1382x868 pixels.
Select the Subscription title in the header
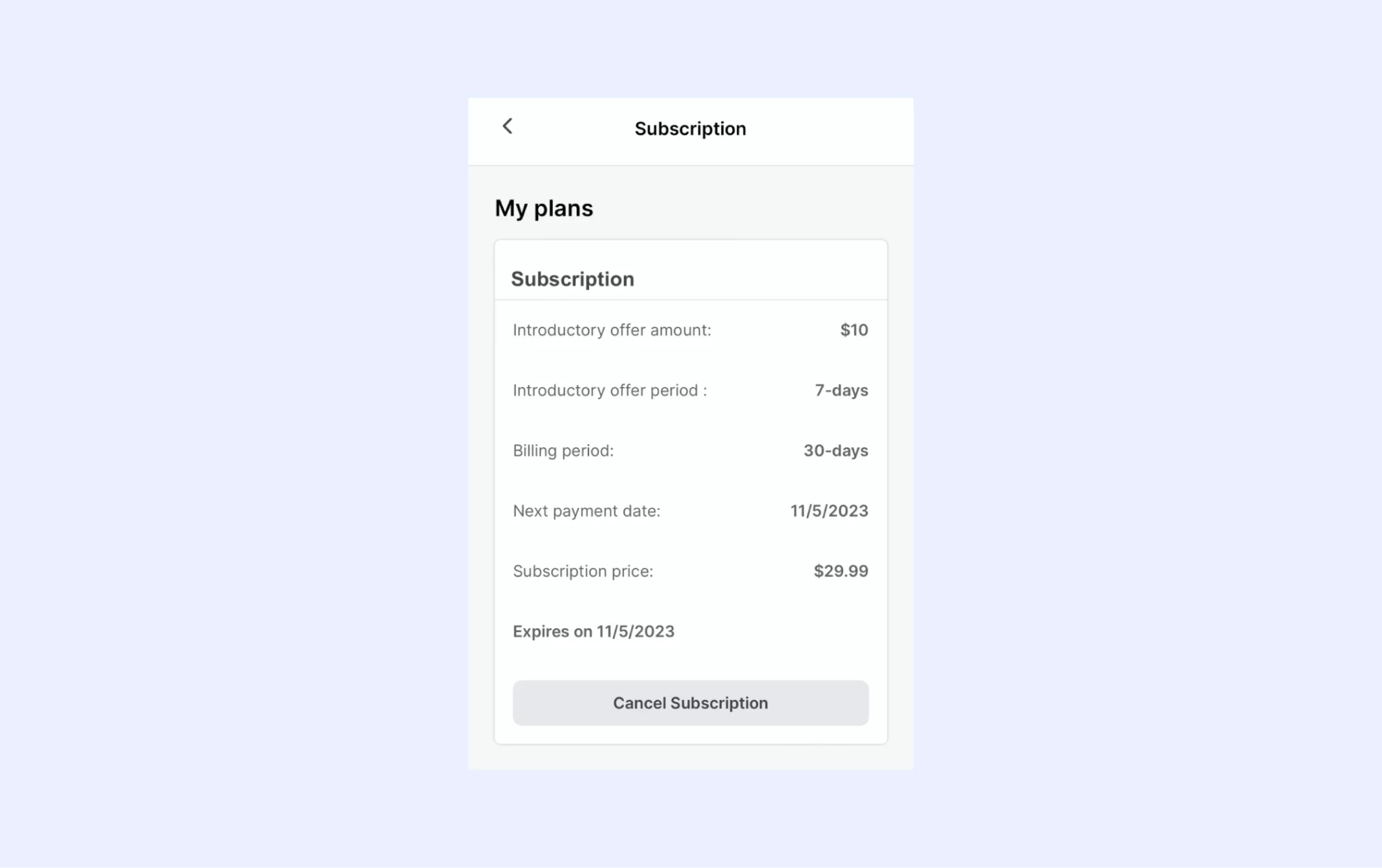point(690,128)
